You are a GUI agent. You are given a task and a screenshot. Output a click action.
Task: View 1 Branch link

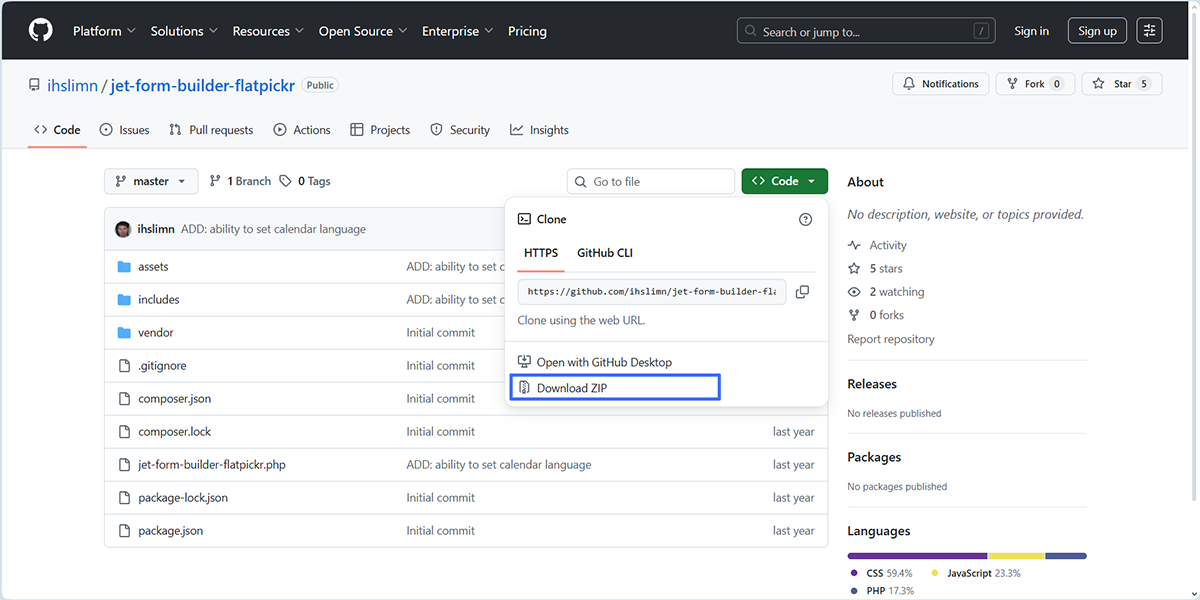241,181
